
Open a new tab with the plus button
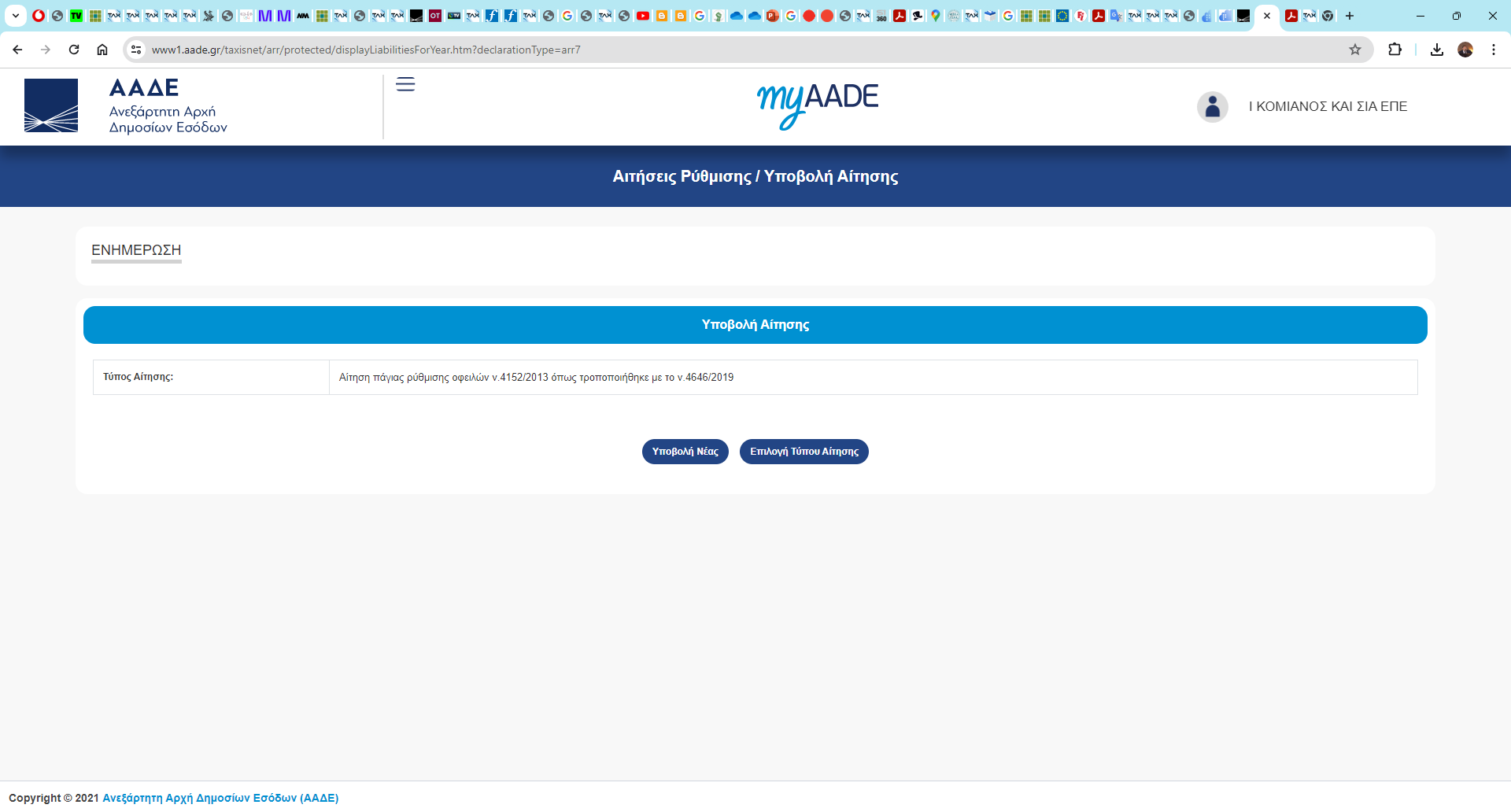[1350, 16]
